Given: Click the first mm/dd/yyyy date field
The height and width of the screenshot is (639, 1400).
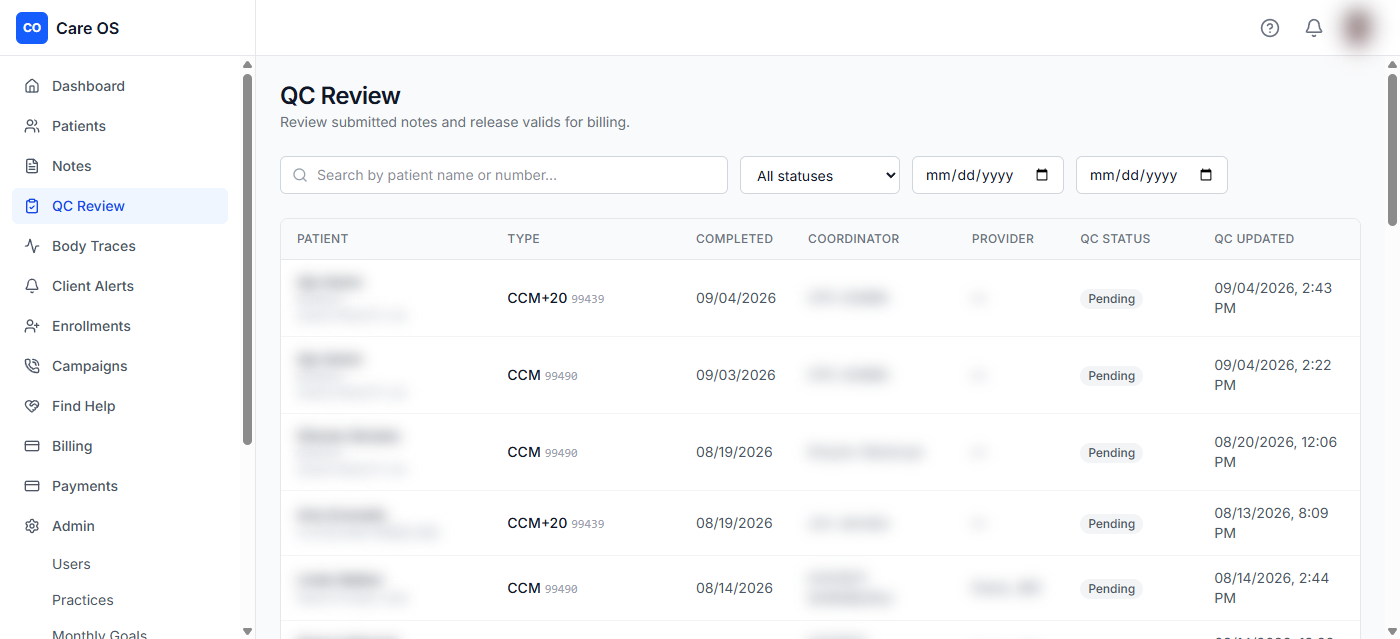Looking at the screenshot, I should (x=988, y=175).
